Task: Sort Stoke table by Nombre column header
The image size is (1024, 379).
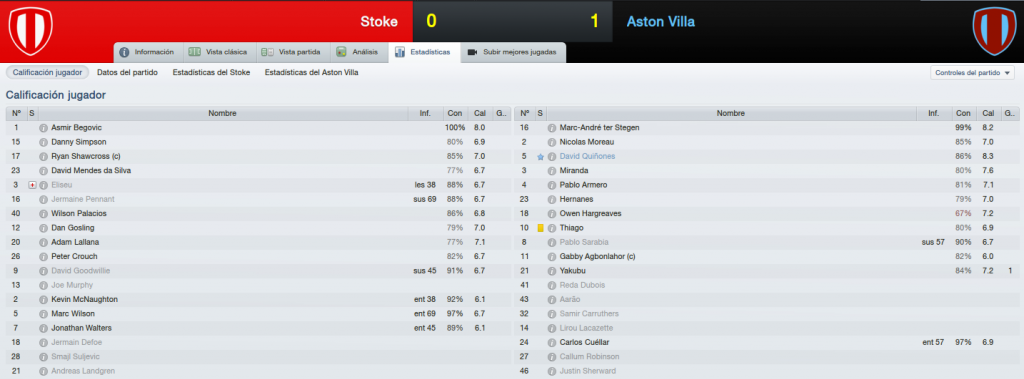Action: [x=222, y=113]
